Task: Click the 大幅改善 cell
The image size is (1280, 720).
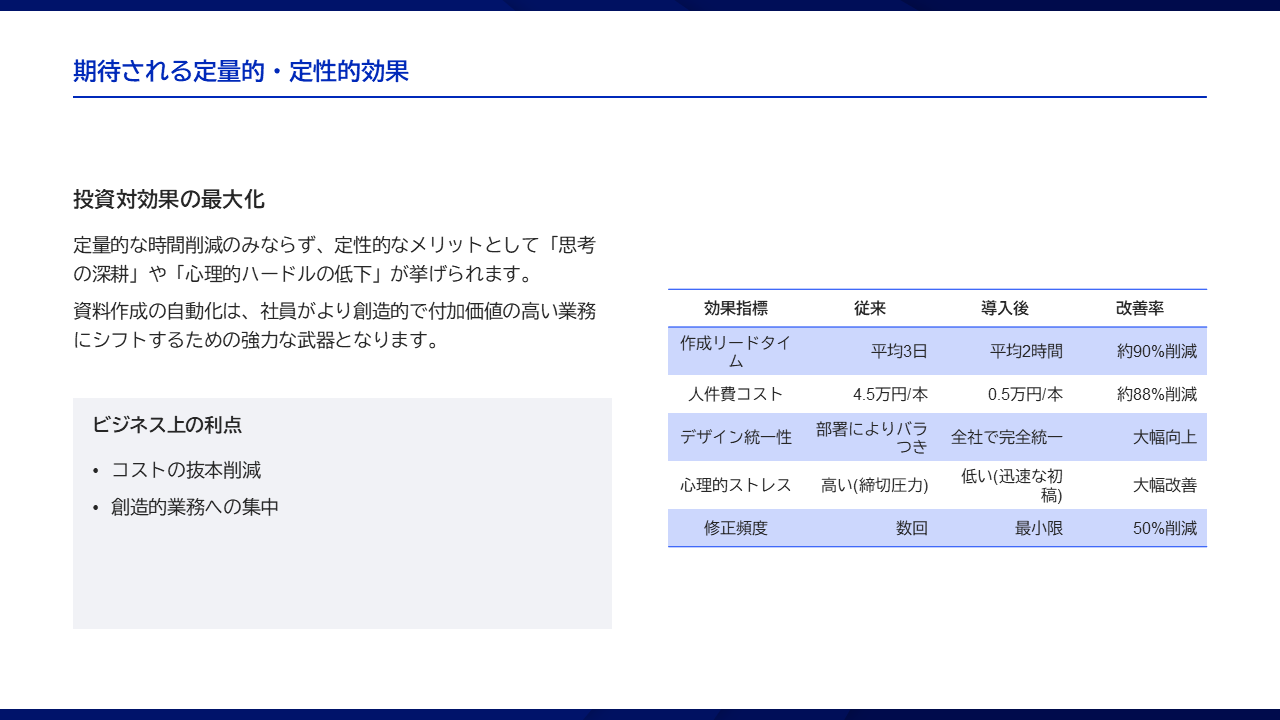Action: 1162,484
